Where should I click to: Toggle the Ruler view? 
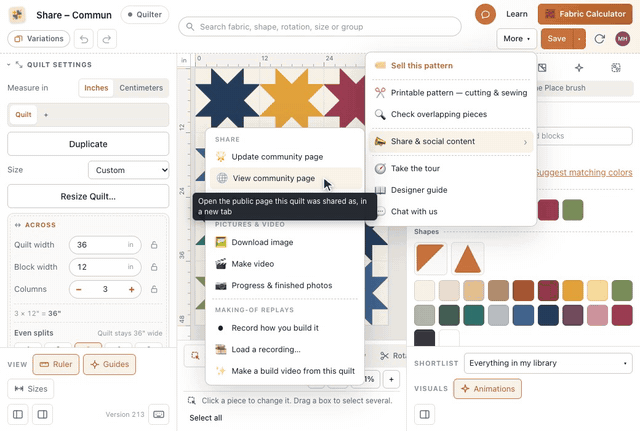56,364
